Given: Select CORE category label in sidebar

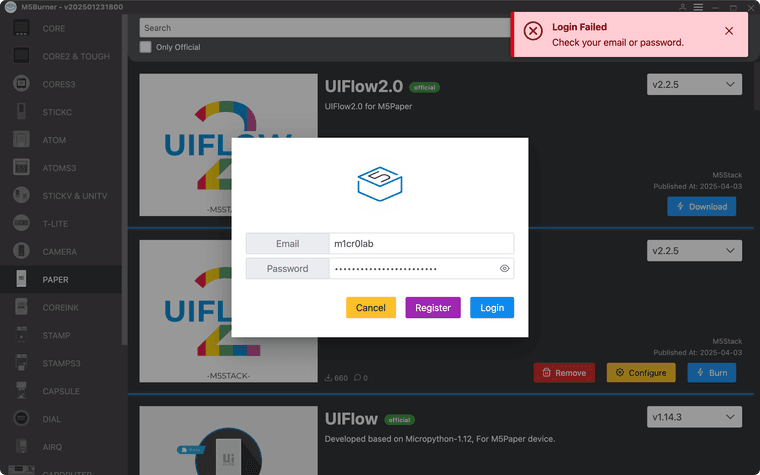Looking at the screenshot, I should coord(54,29).
